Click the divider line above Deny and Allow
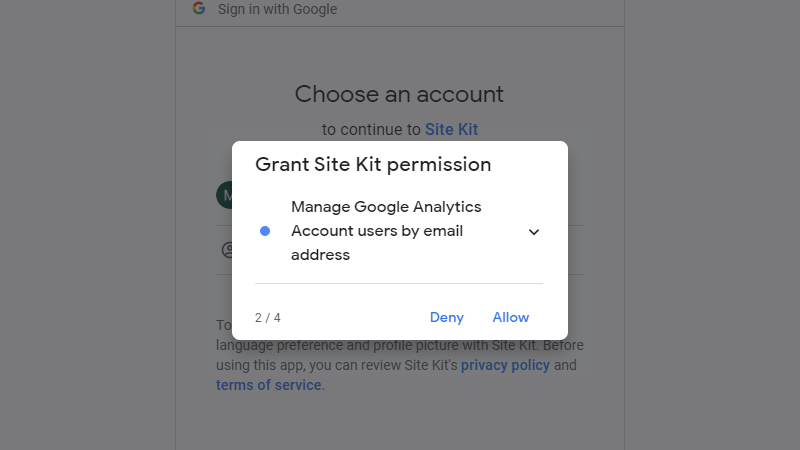 point(399,283)
